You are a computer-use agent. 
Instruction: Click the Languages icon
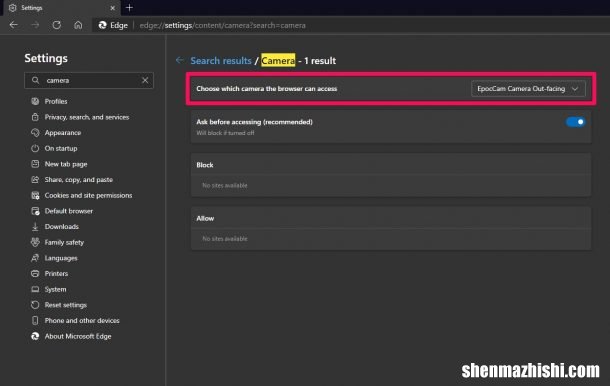point(35,258)
